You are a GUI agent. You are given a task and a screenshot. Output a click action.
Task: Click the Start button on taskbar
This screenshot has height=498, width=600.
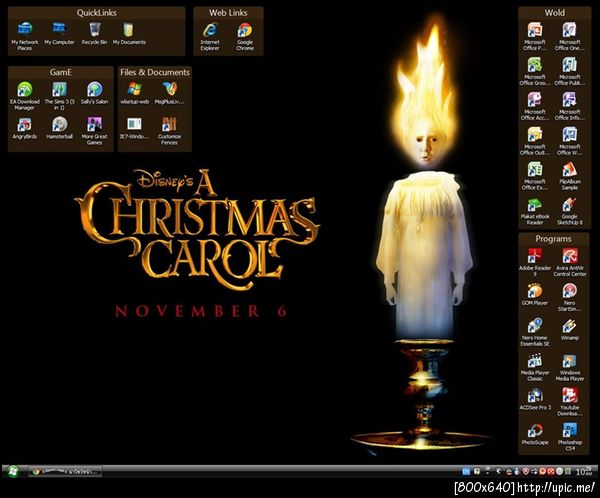pyautogui.click(x=13, y=471)
